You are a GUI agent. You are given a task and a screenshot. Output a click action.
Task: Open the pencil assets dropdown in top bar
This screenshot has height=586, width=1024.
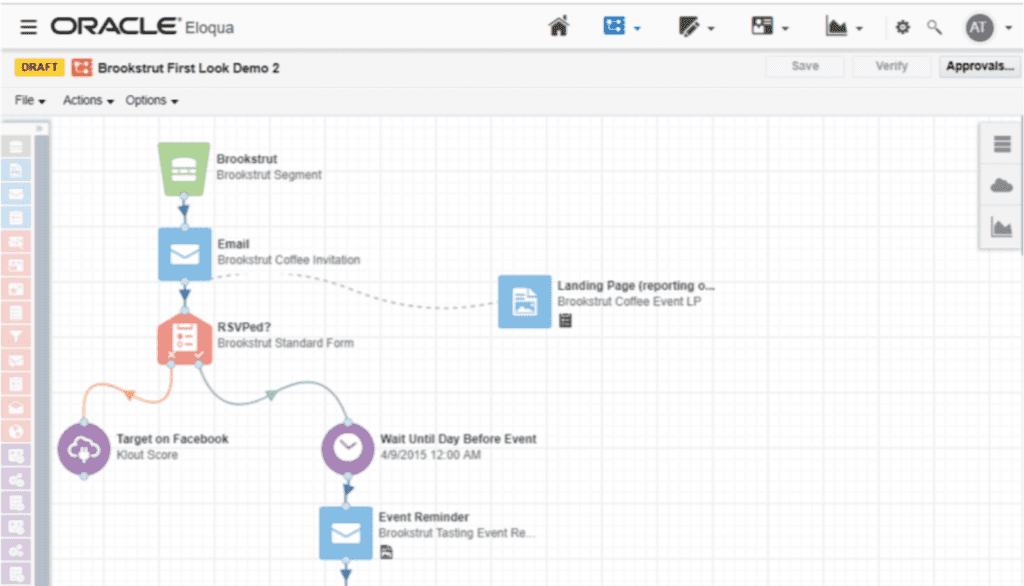pyautogui.click(x=696, y=27)
